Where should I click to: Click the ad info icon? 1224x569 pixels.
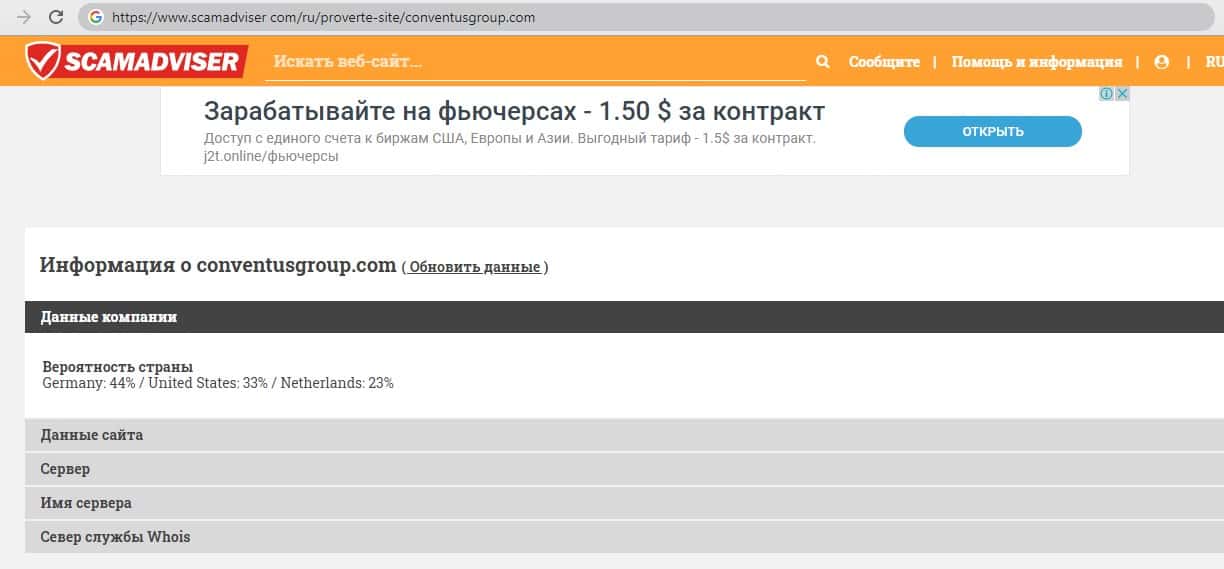(x=1107, y=94)
